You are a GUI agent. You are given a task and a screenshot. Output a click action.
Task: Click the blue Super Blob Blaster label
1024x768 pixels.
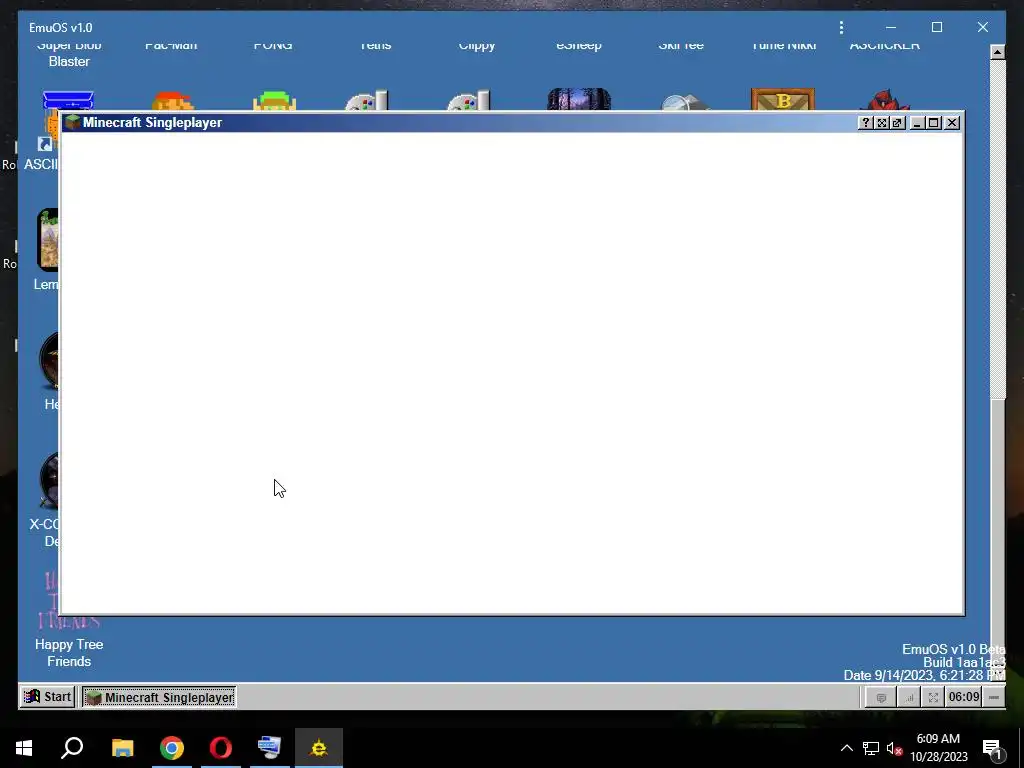[69, 53]
